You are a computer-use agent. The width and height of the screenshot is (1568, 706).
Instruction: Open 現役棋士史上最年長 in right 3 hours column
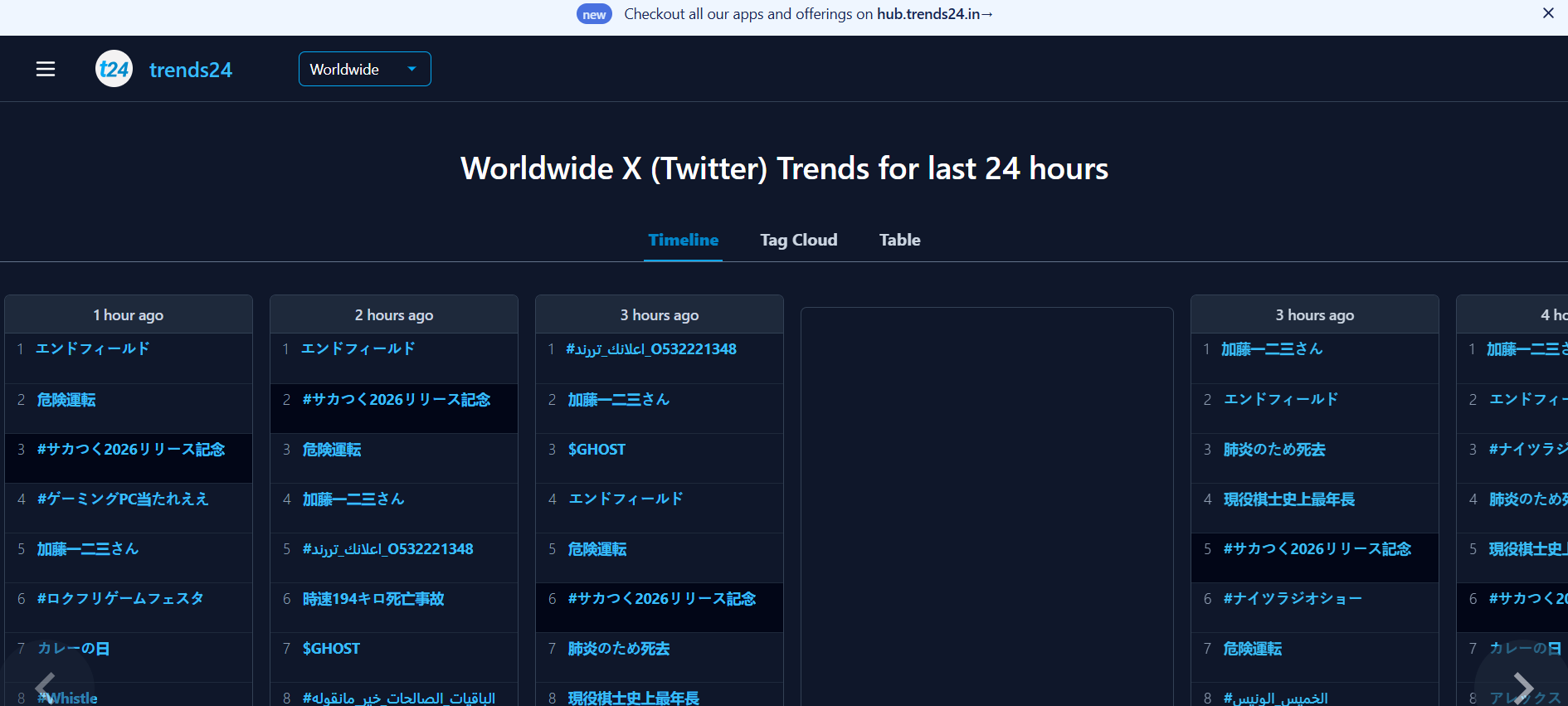click(1289, 499)
